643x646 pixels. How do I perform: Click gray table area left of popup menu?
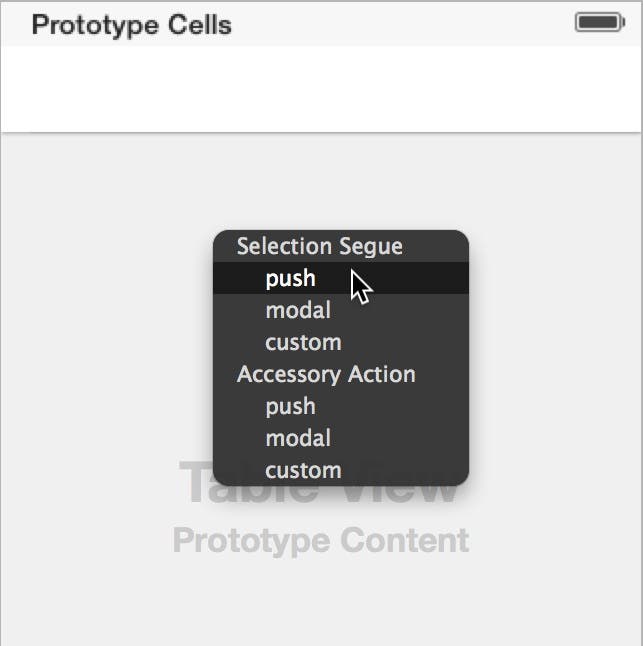[x=107, y=358]
